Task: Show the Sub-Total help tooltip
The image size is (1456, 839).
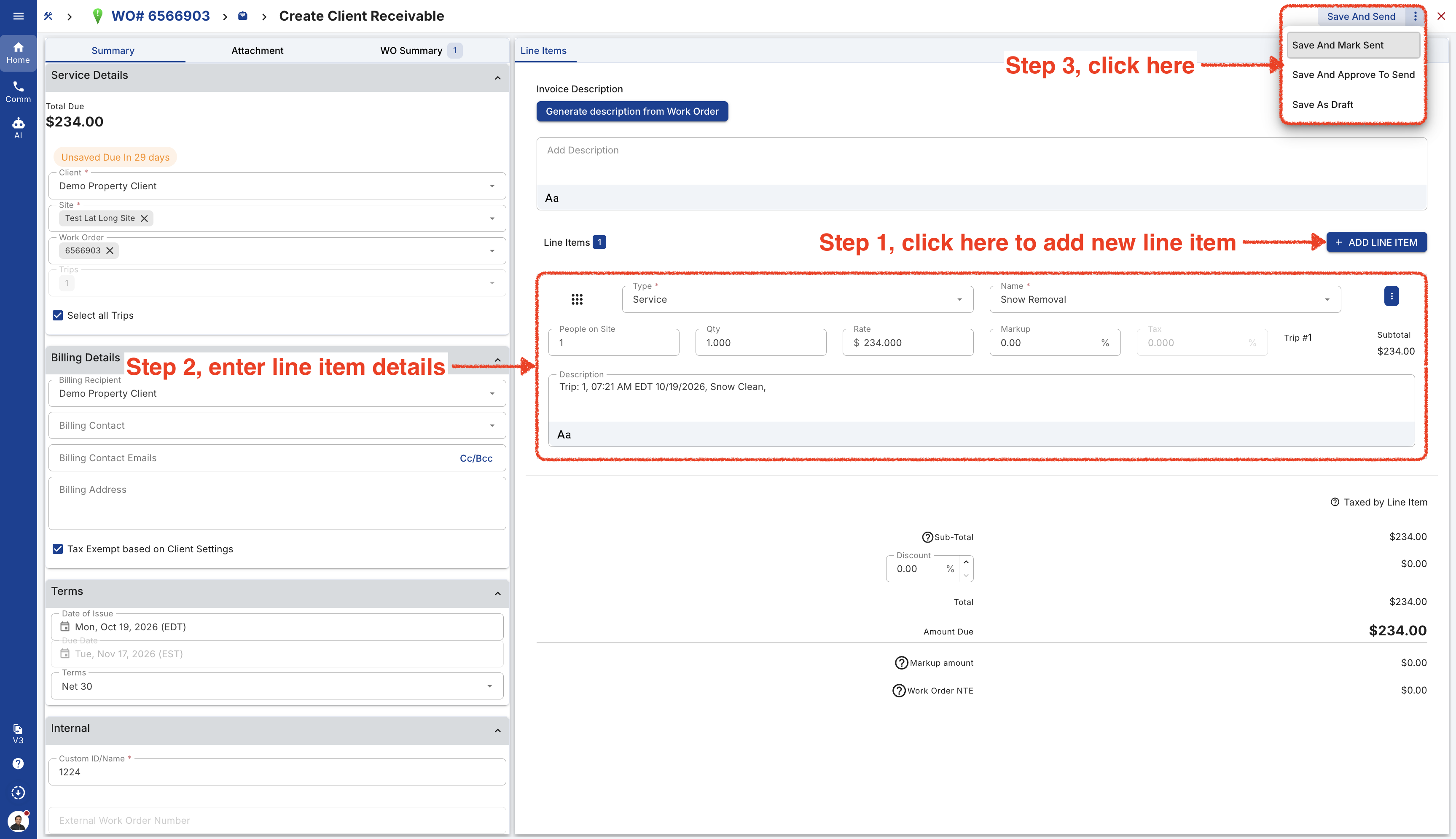Action: (x=927, y=537)
